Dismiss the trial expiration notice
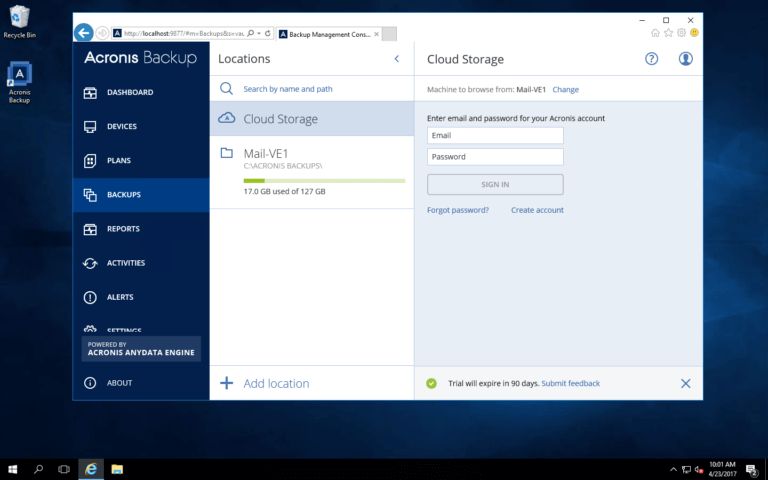The height and width of the screenshot is (480, 768). [x=685, y=383]
